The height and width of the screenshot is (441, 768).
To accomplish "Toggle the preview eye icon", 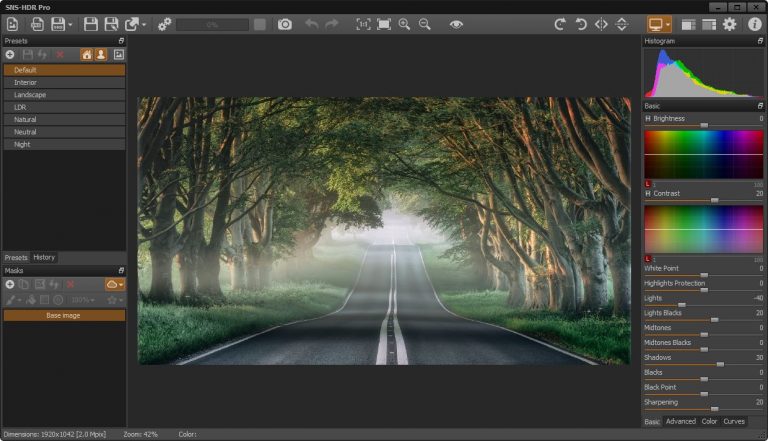I will [456, 24].
